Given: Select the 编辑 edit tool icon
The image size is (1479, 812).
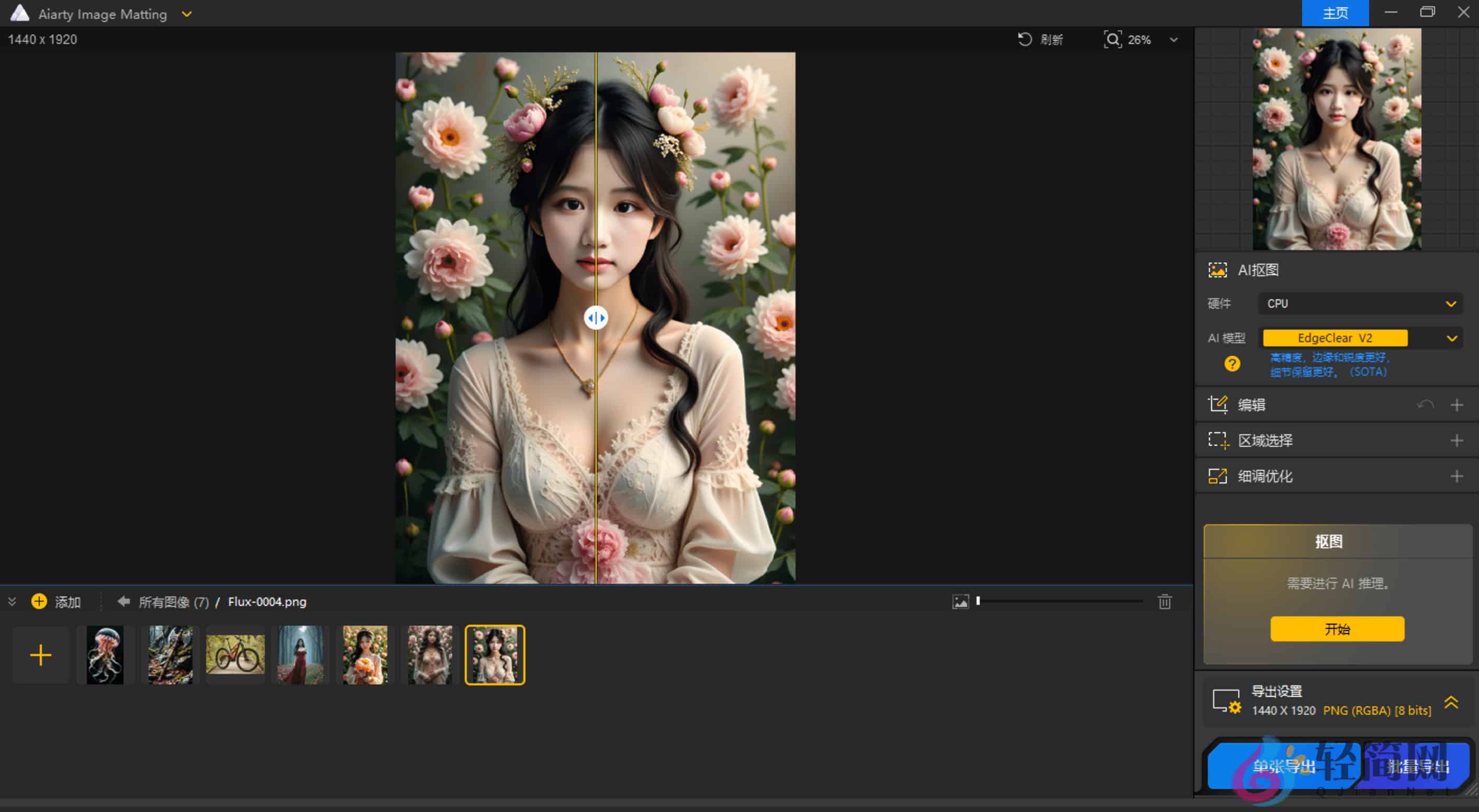Looking at the screenshot, I should point(1218,404).
